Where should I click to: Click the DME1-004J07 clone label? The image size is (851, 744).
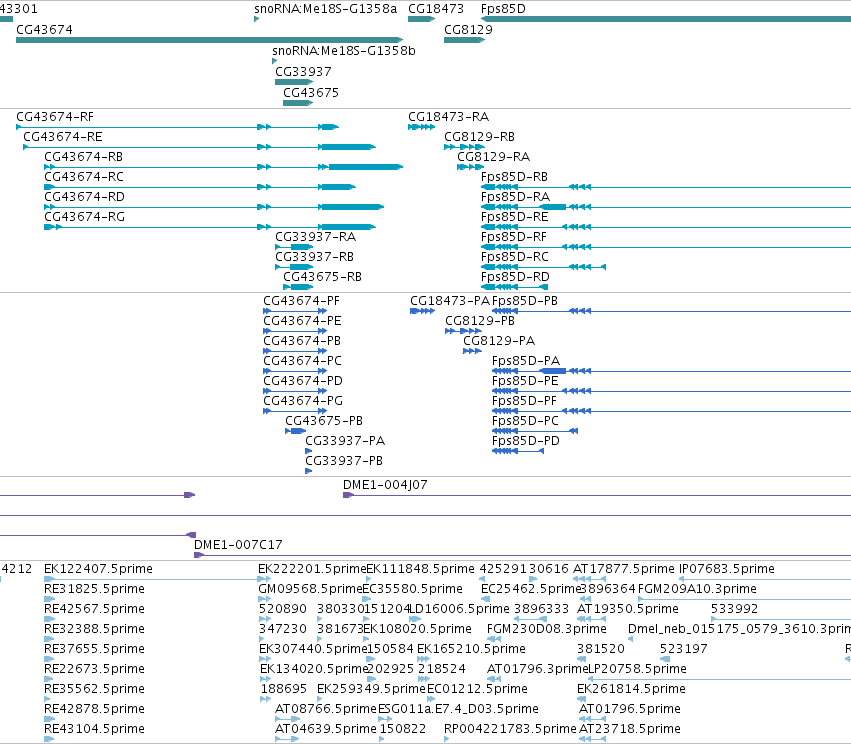(385, 485)
